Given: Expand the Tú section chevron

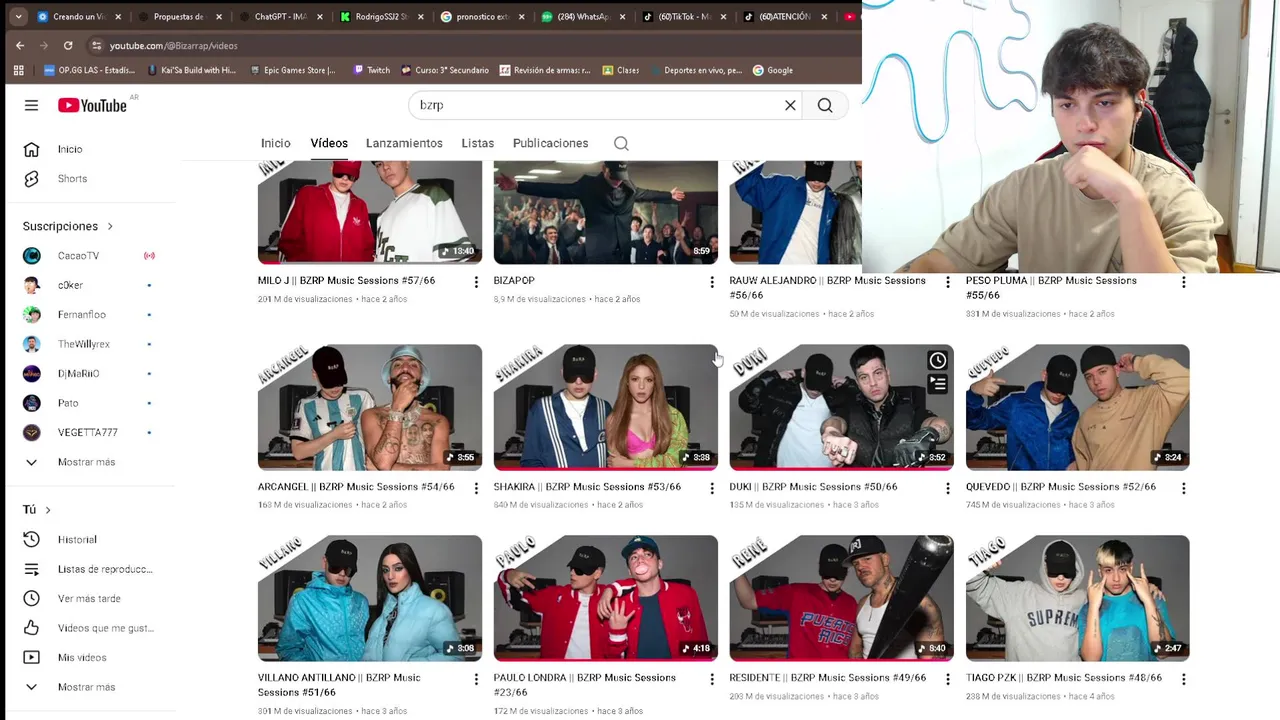Looking at the screenshot, I should click(47, 510).
